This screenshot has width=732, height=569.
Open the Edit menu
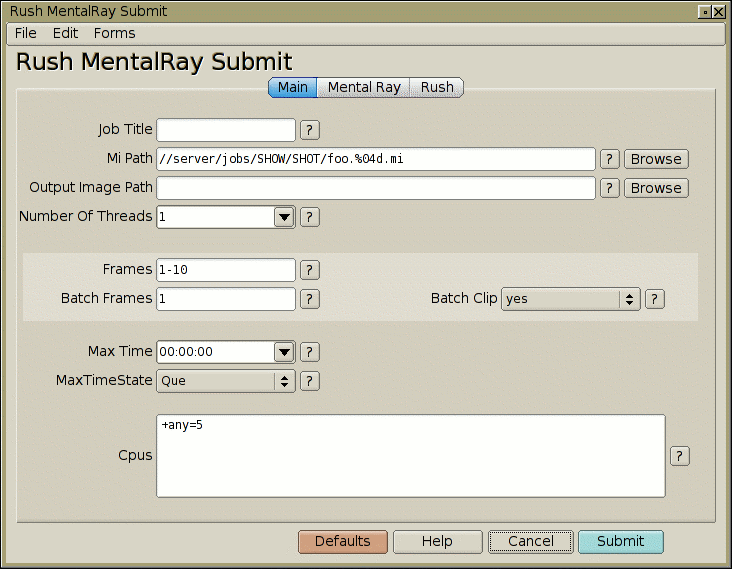(x=65, y=33)
